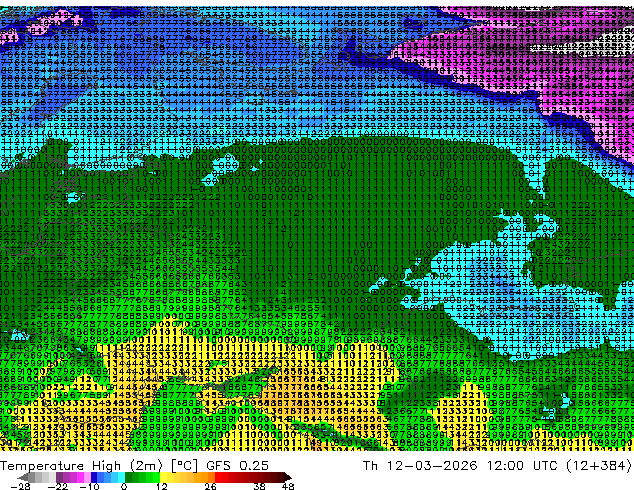634x490 pixels.
Task: Click the '[°C]' unit label
Action: [184, 466]
